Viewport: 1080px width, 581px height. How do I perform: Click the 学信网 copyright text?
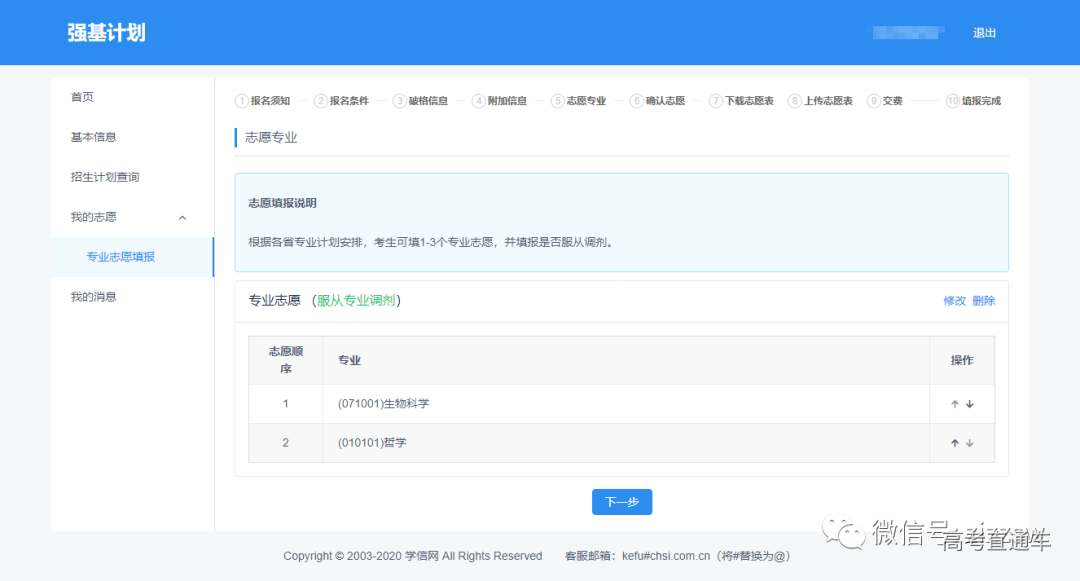pyautogui.click(x=422, y=556)
